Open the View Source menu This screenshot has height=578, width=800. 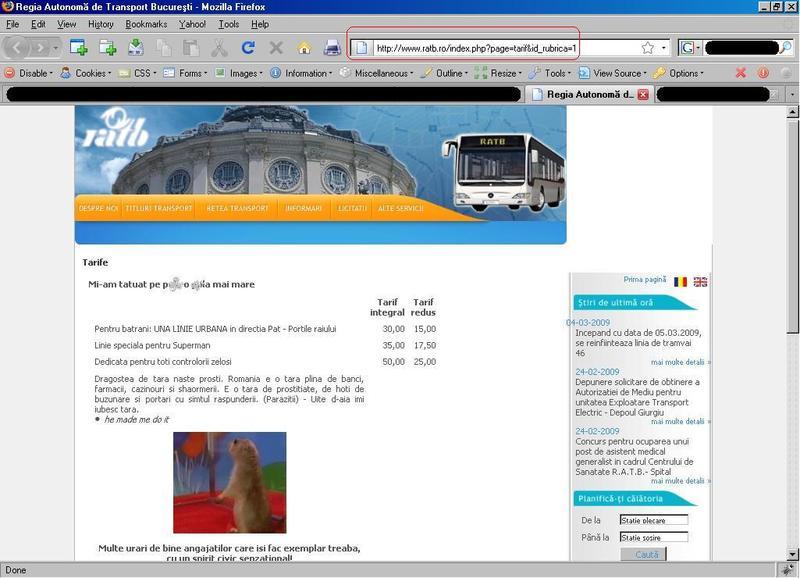coord(612,73)
